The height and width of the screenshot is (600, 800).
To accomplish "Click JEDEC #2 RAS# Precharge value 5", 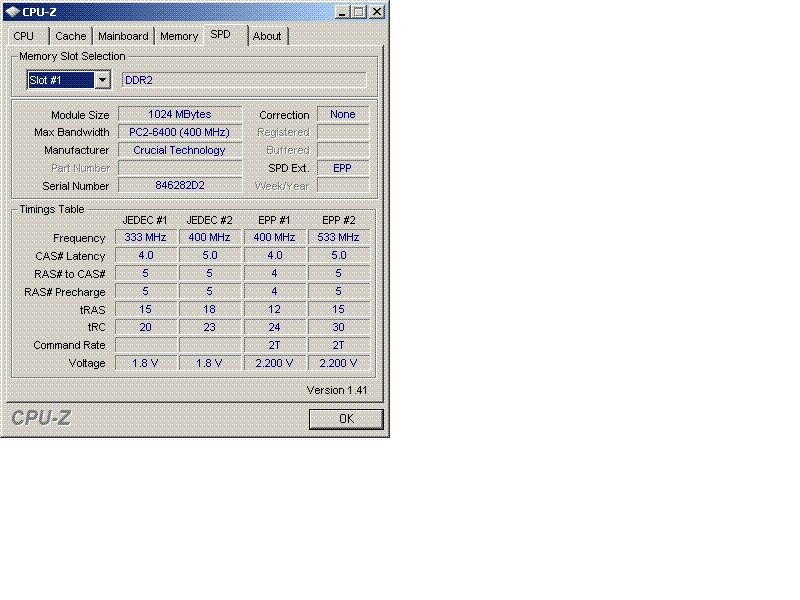I will click(210, 291).
